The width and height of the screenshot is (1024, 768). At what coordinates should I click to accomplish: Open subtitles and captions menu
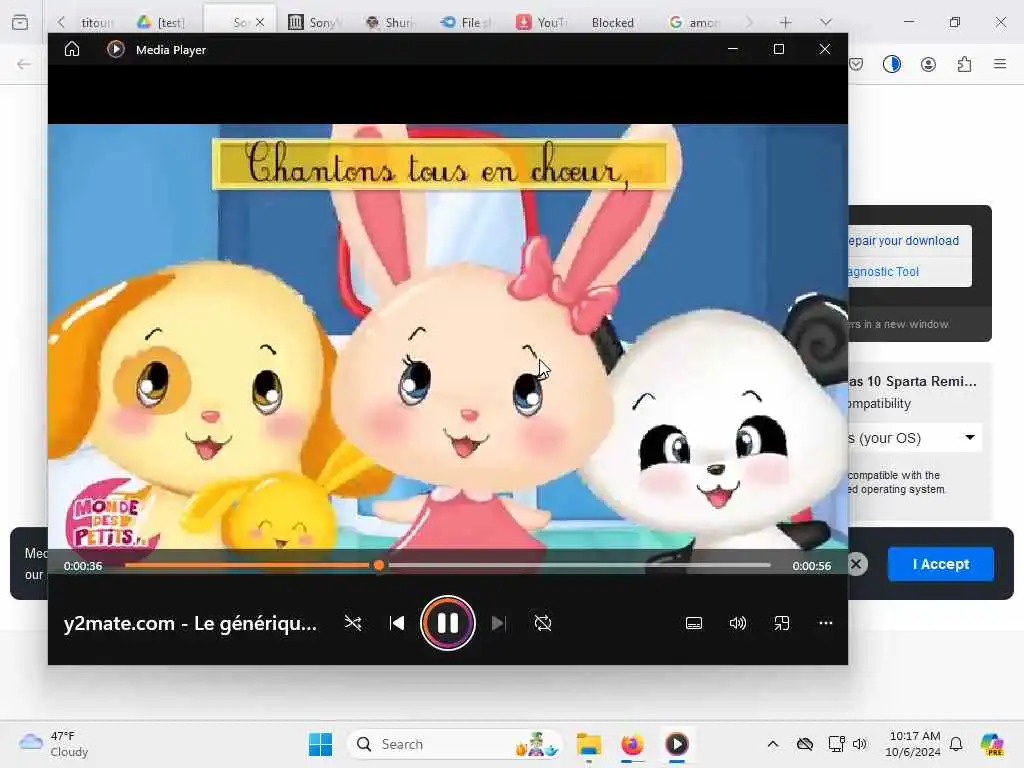(x=694, y=623)
